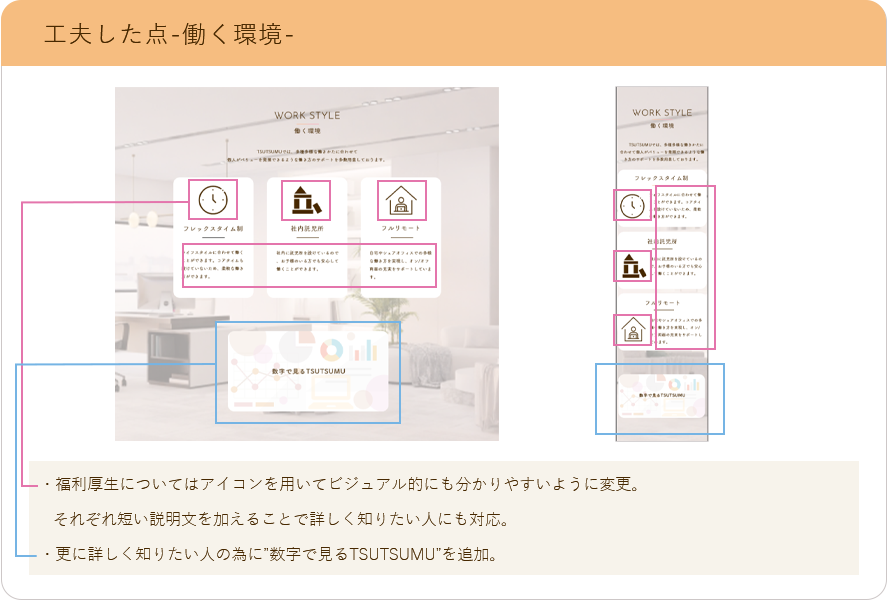
Task: Click the 社内託児所 card title in desktop mockup
Action: [307, 229]
